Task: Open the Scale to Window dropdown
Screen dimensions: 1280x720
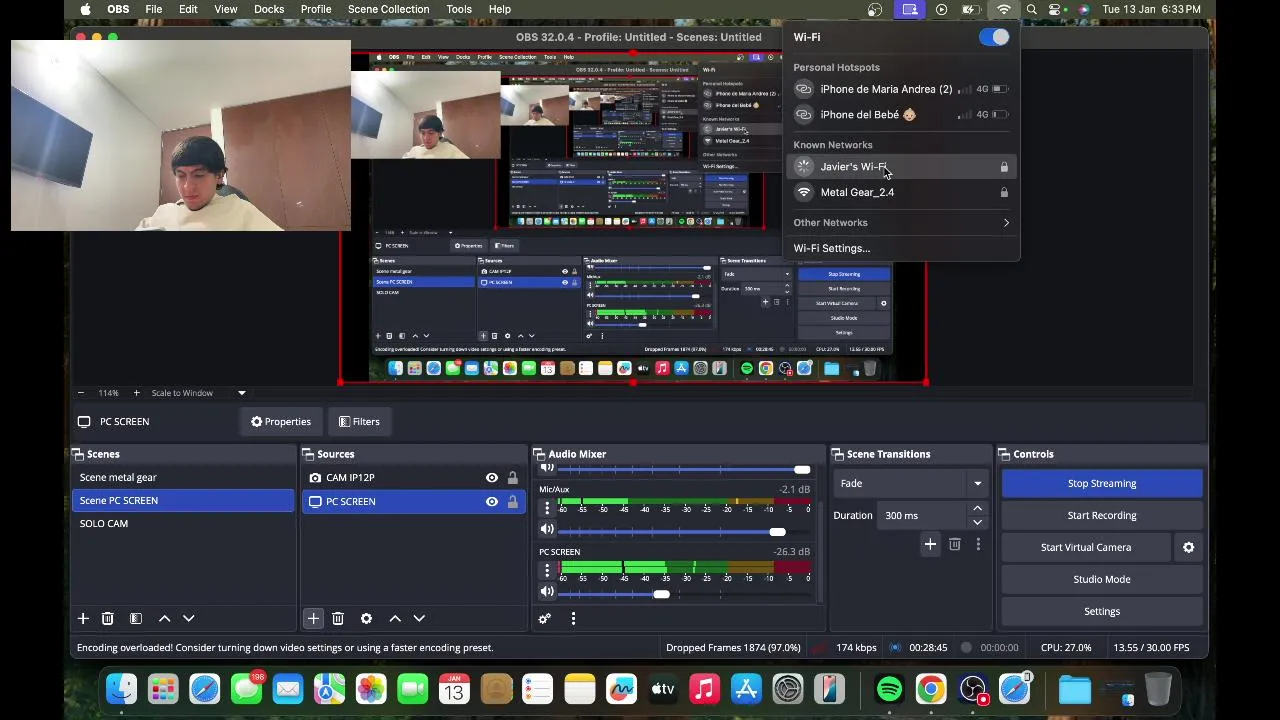Action: [199, 393]
